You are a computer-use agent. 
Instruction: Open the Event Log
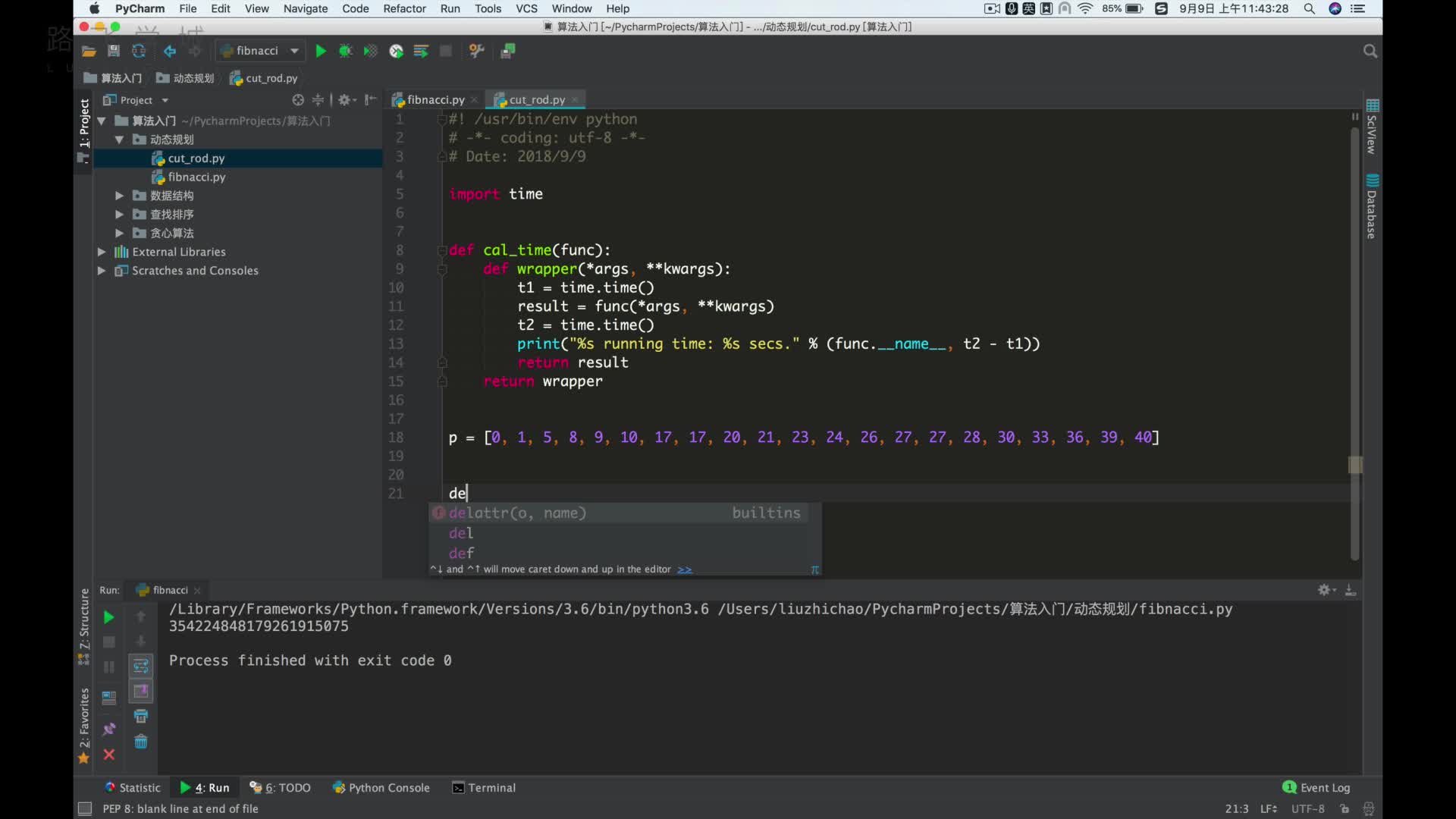point(1316,788)
